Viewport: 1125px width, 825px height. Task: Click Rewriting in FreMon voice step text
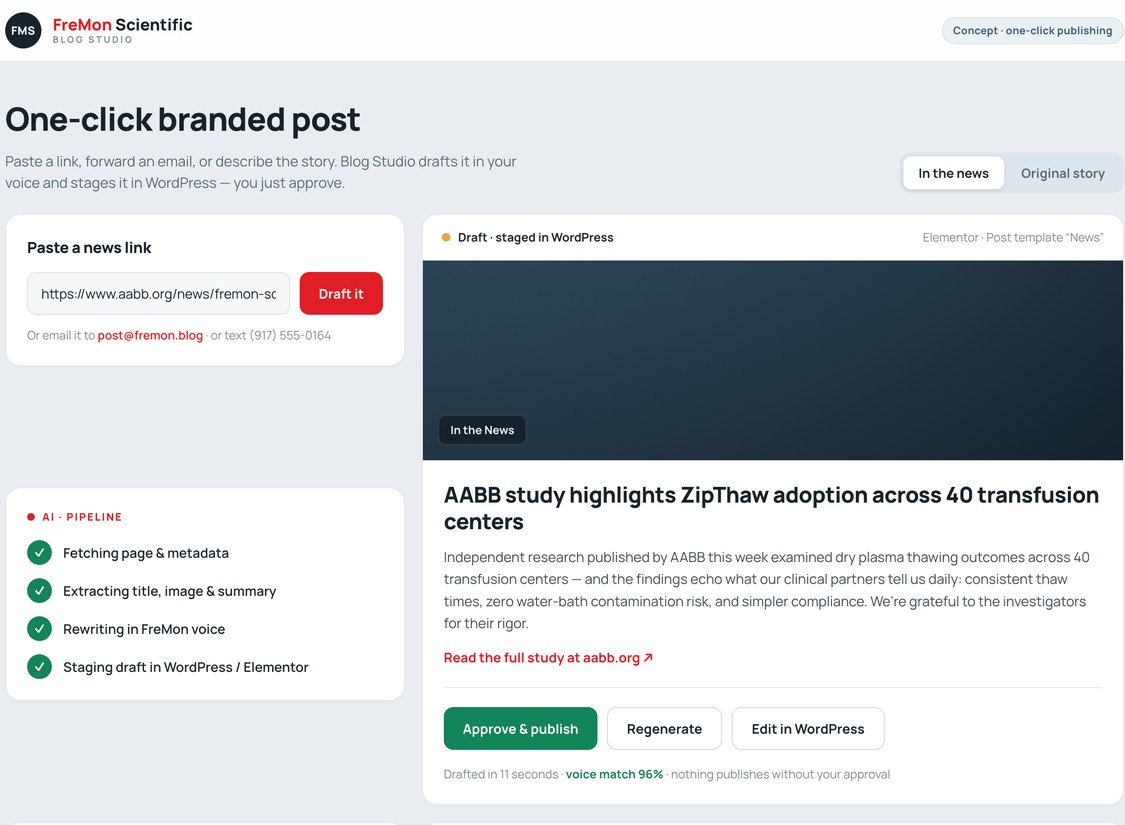144,629
